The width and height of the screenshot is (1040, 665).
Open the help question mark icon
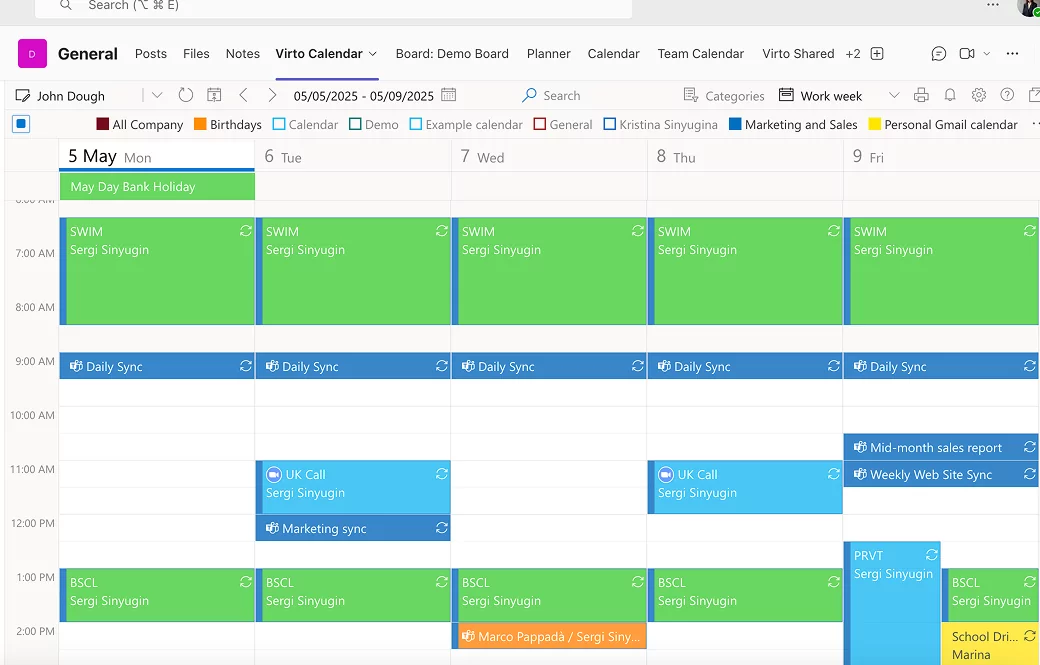[1008, 95]
